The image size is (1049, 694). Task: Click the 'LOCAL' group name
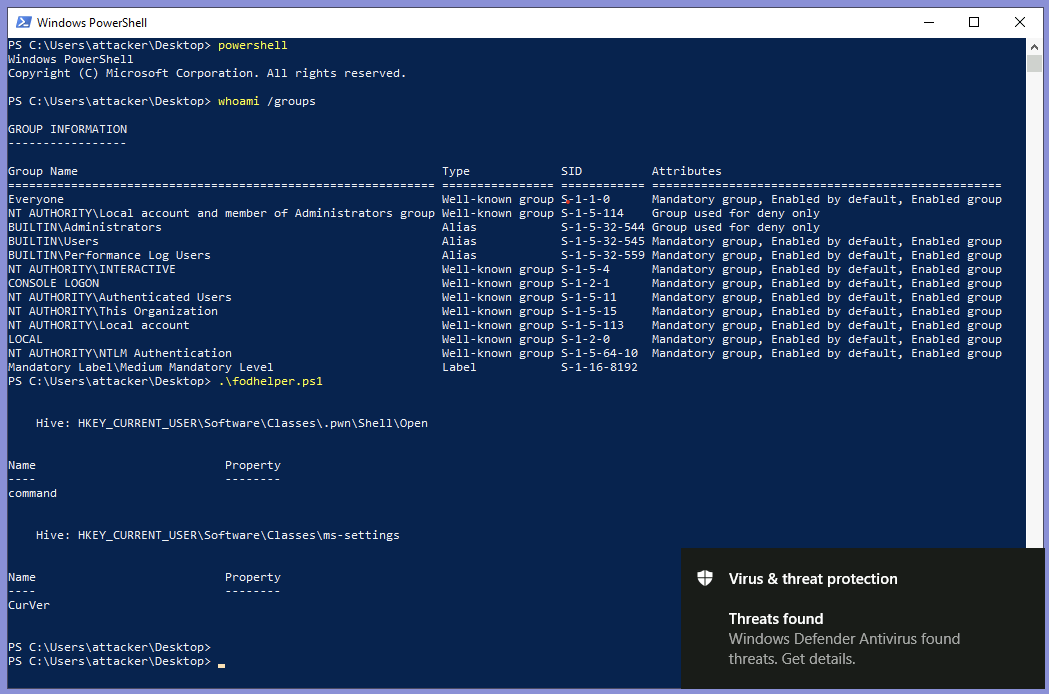point(25,339)
